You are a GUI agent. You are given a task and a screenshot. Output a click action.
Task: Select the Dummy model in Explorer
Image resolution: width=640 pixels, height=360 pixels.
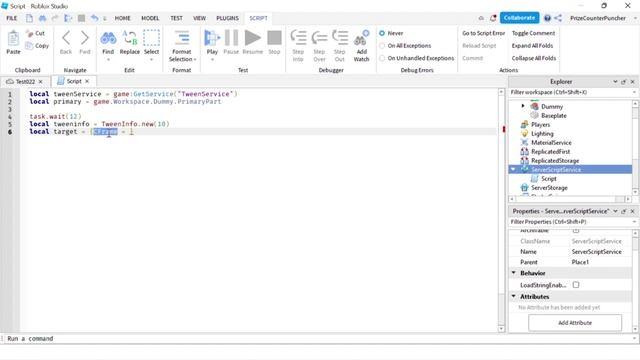point(552,107)
